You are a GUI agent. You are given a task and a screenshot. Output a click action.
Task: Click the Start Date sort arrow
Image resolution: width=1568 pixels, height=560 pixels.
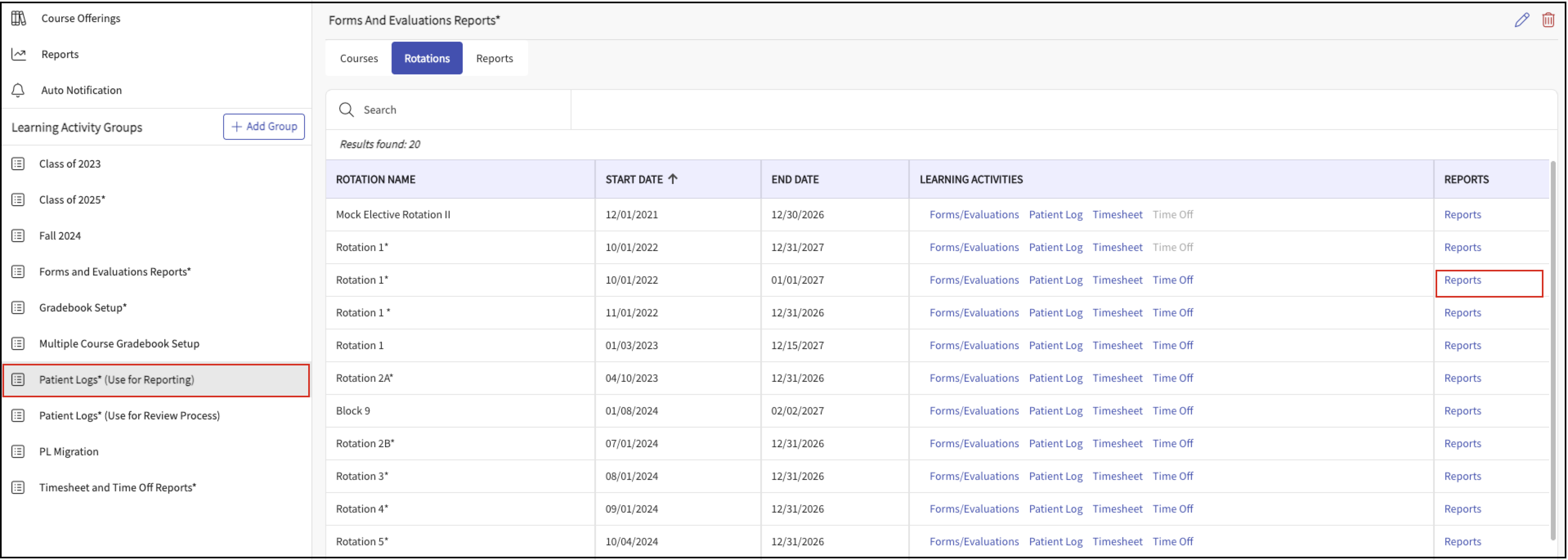(672, 179)
